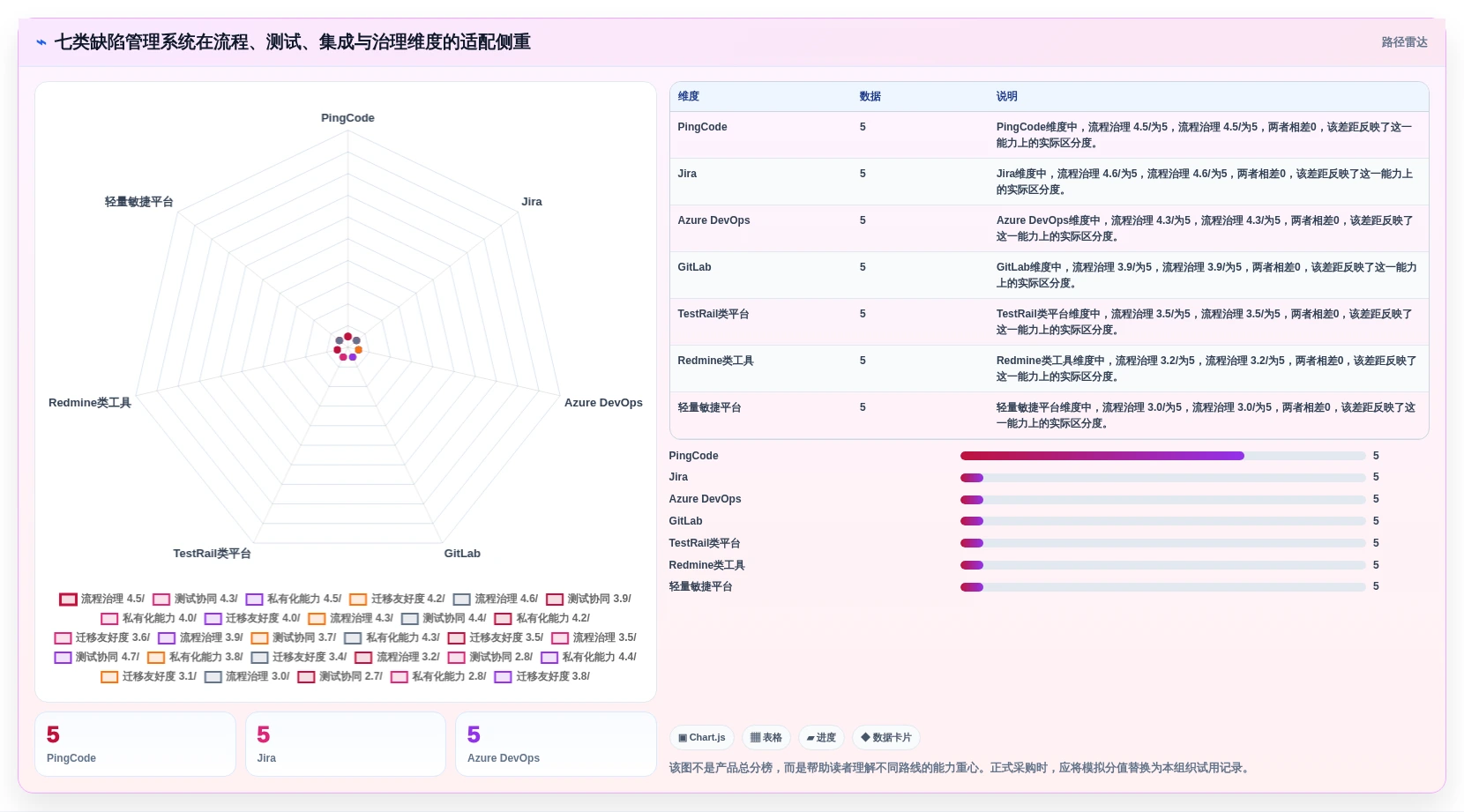The height and width of the screenshot is (812, 1464).
Task: Click the 轻量敏捷平台 axis label on radar
Action: pyautogui.click(x=139, y=202)
